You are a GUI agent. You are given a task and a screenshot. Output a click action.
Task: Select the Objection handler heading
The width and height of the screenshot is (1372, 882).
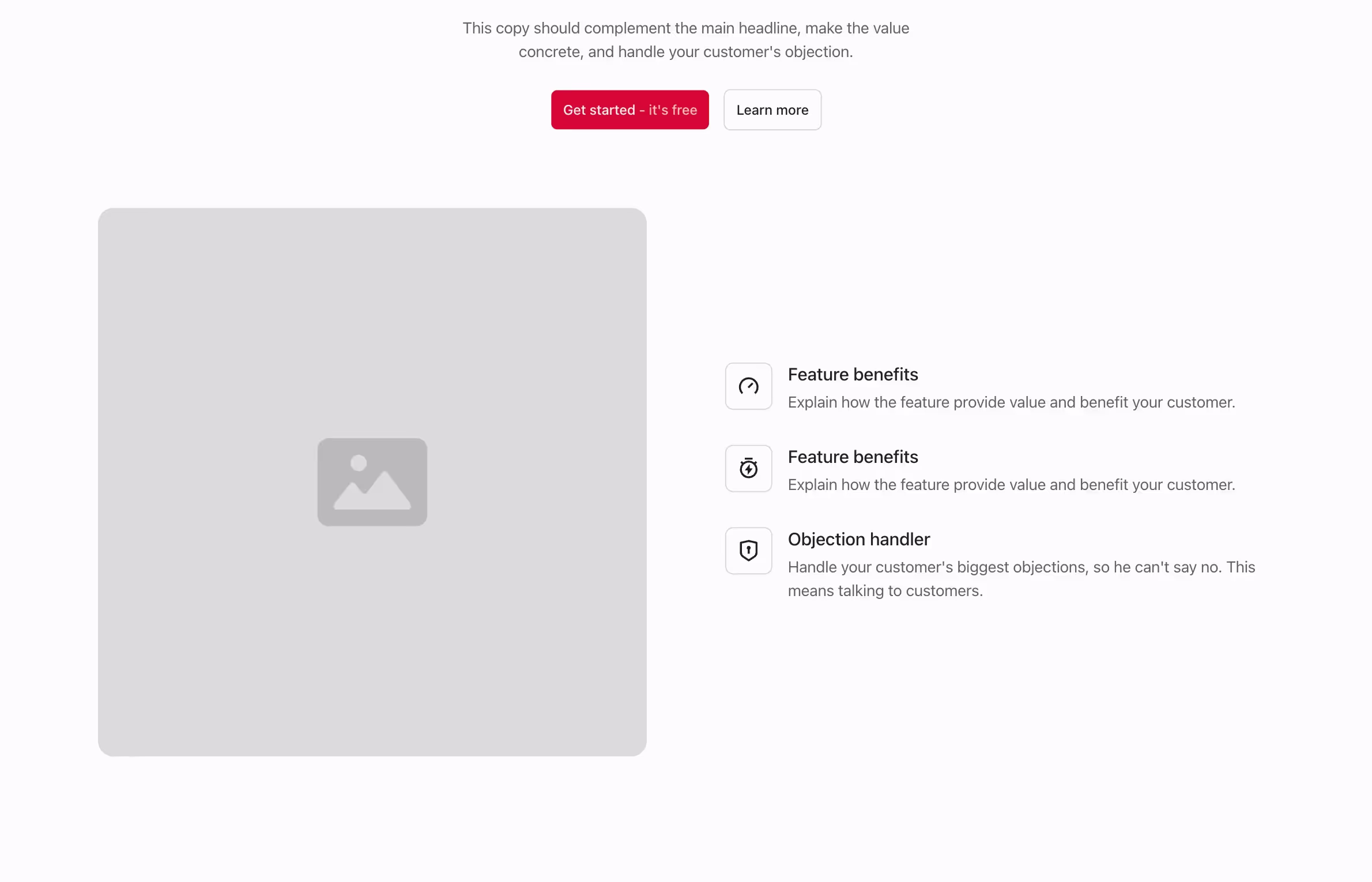(x=858, y=539)
